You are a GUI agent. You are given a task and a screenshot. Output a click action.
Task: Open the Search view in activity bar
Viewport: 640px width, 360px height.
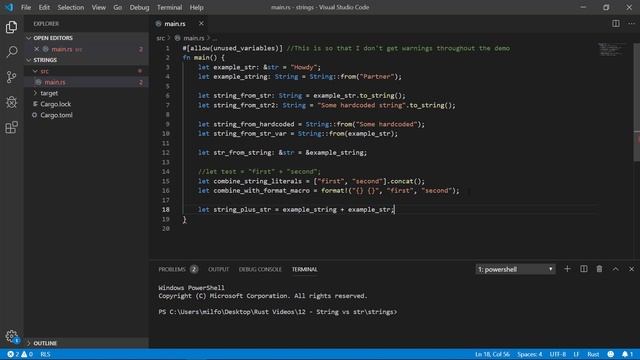point(11,52)
